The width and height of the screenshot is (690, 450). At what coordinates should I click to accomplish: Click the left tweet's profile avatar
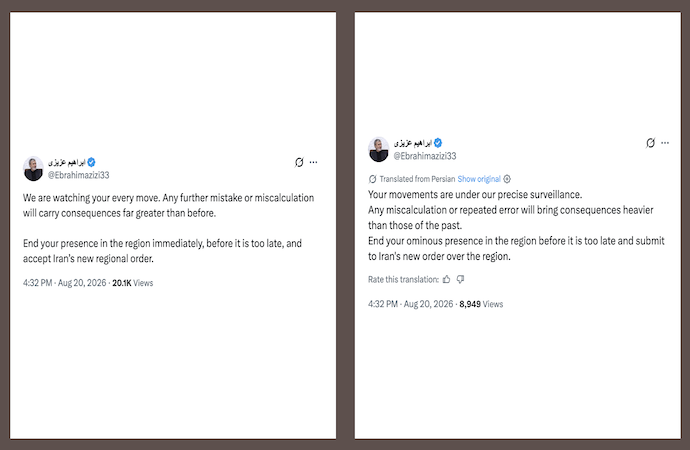click(x=33, y=168)
